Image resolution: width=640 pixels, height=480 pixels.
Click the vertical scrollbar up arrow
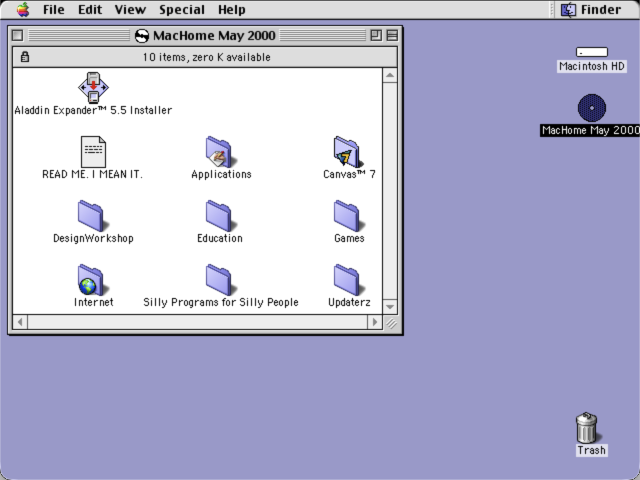[x=390, y=76]
